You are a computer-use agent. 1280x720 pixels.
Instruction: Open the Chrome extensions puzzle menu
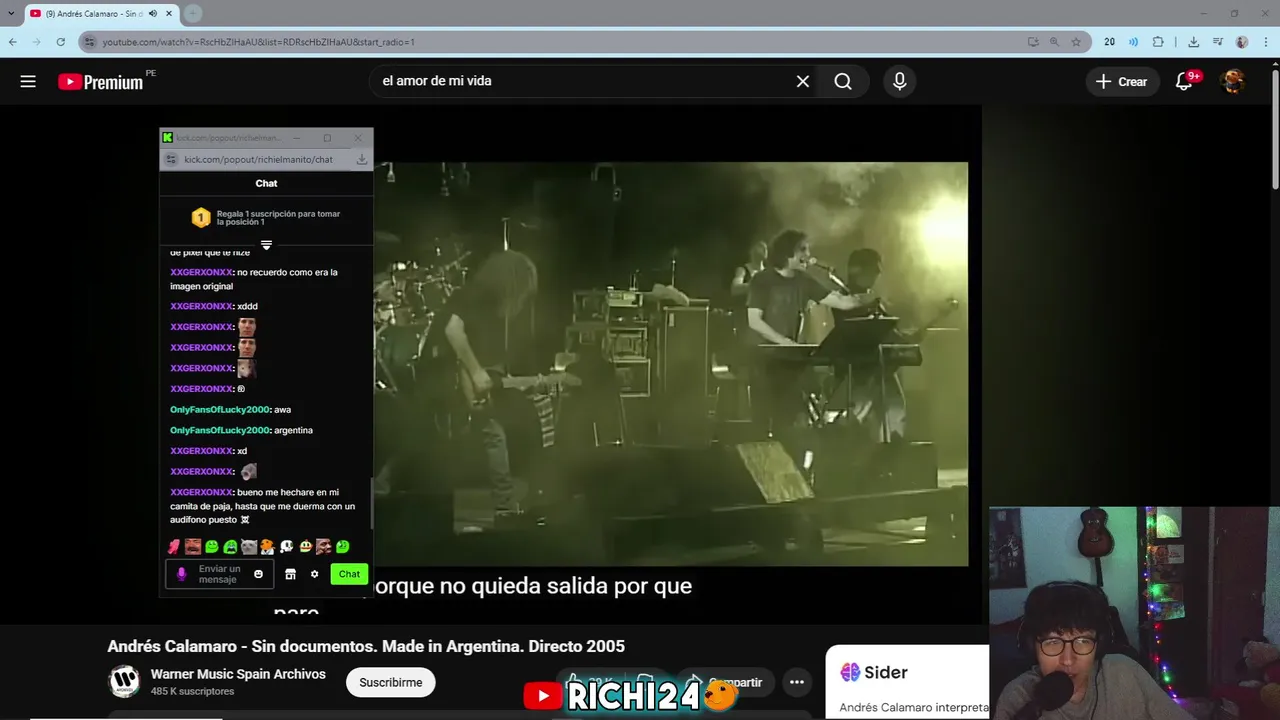tap(1158, 42)
